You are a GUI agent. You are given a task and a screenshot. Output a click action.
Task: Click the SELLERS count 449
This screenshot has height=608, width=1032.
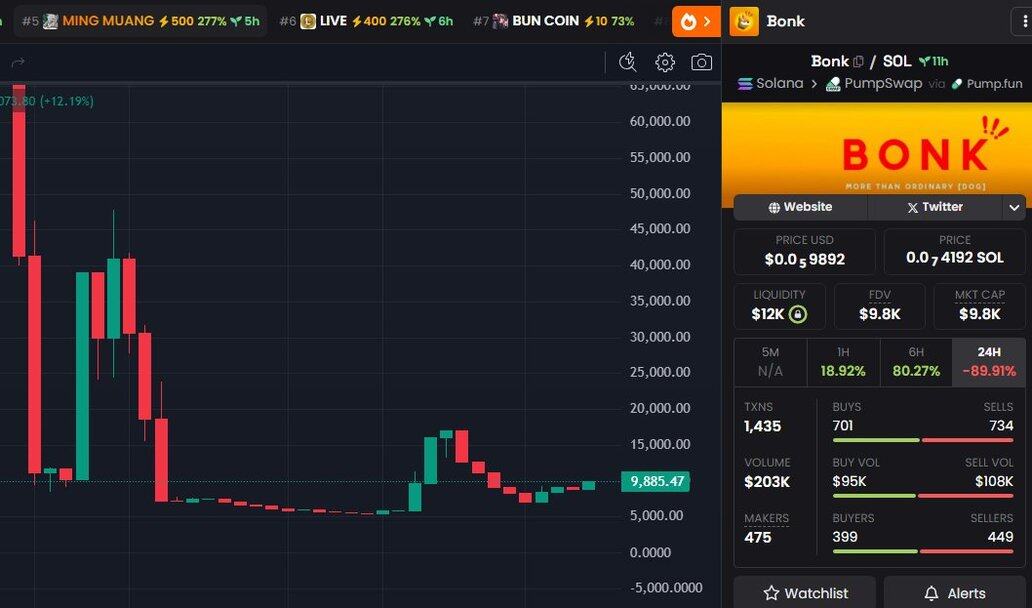tap(1000, 537)
